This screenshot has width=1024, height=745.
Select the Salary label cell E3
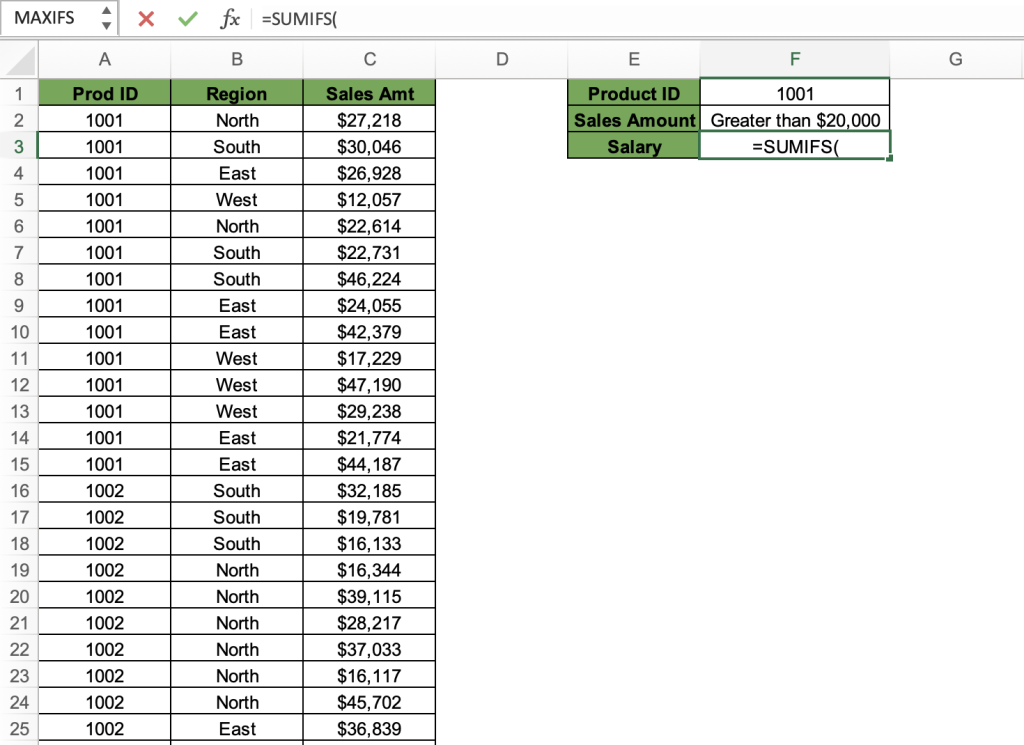[633, 145]
